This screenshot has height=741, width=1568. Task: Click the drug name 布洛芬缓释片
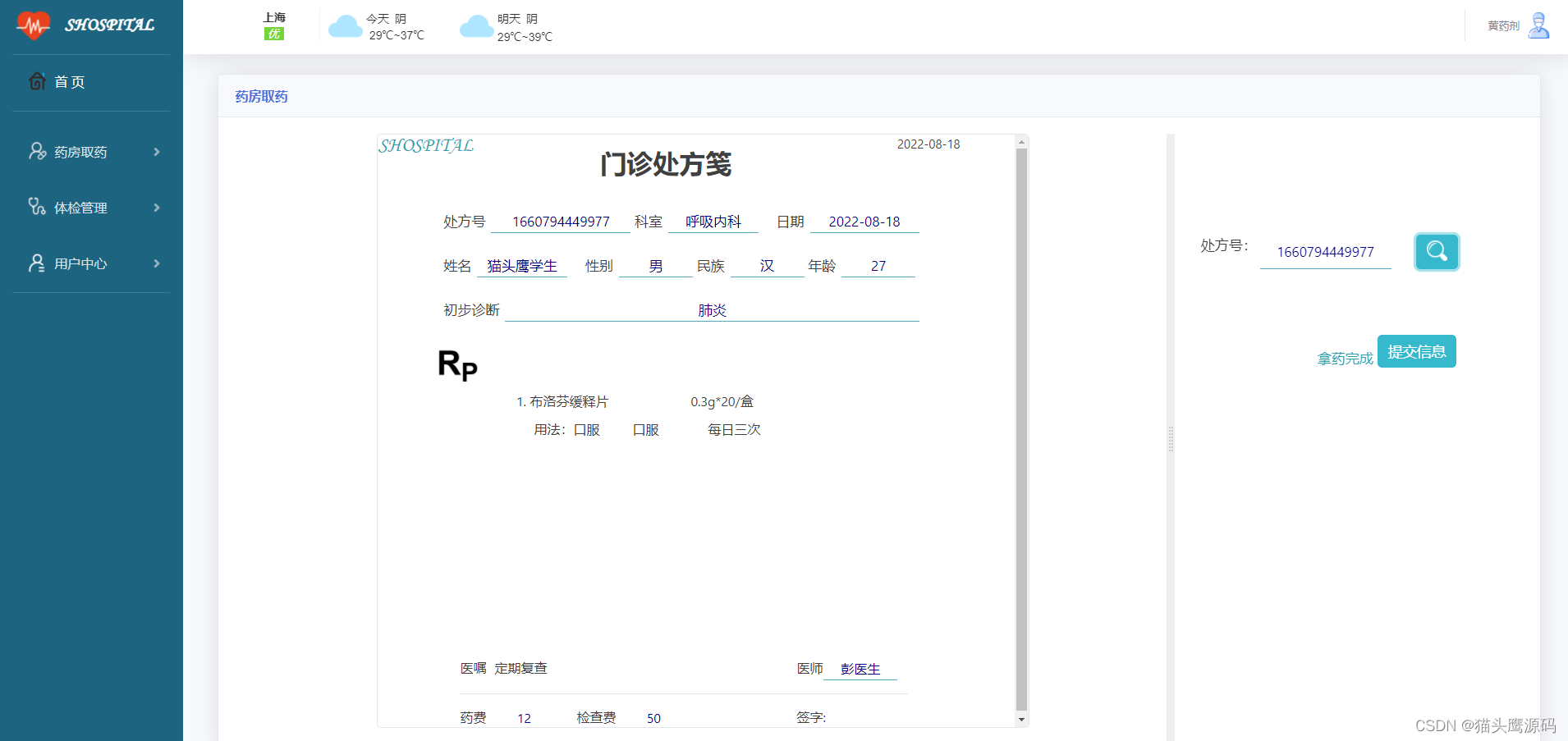[x=569, y=402]
